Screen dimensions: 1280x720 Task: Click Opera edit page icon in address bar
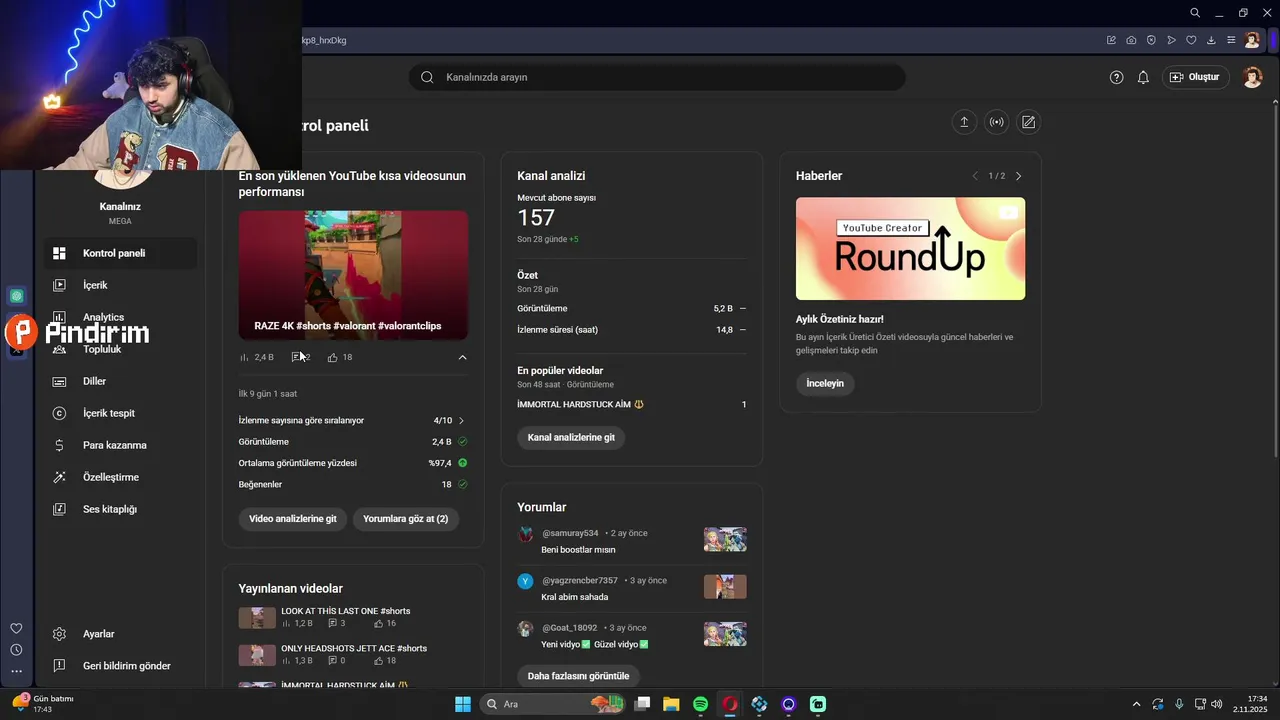coord(1111,40)
